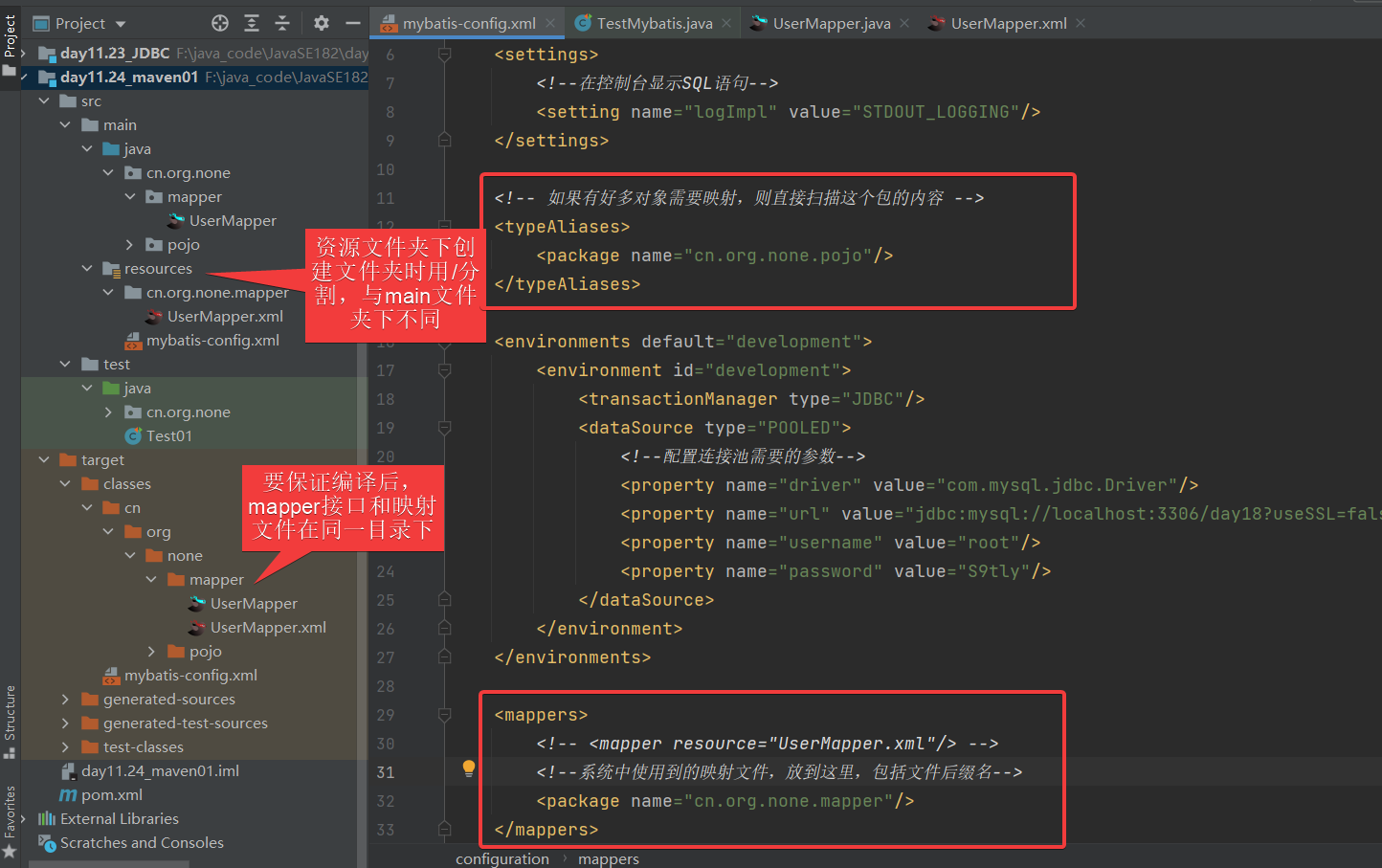This screenshot has width=1382, height=868.
Task: Switch to the UserMapper.xml tab
Action: pyautogui.click(x=1008, y=23)
